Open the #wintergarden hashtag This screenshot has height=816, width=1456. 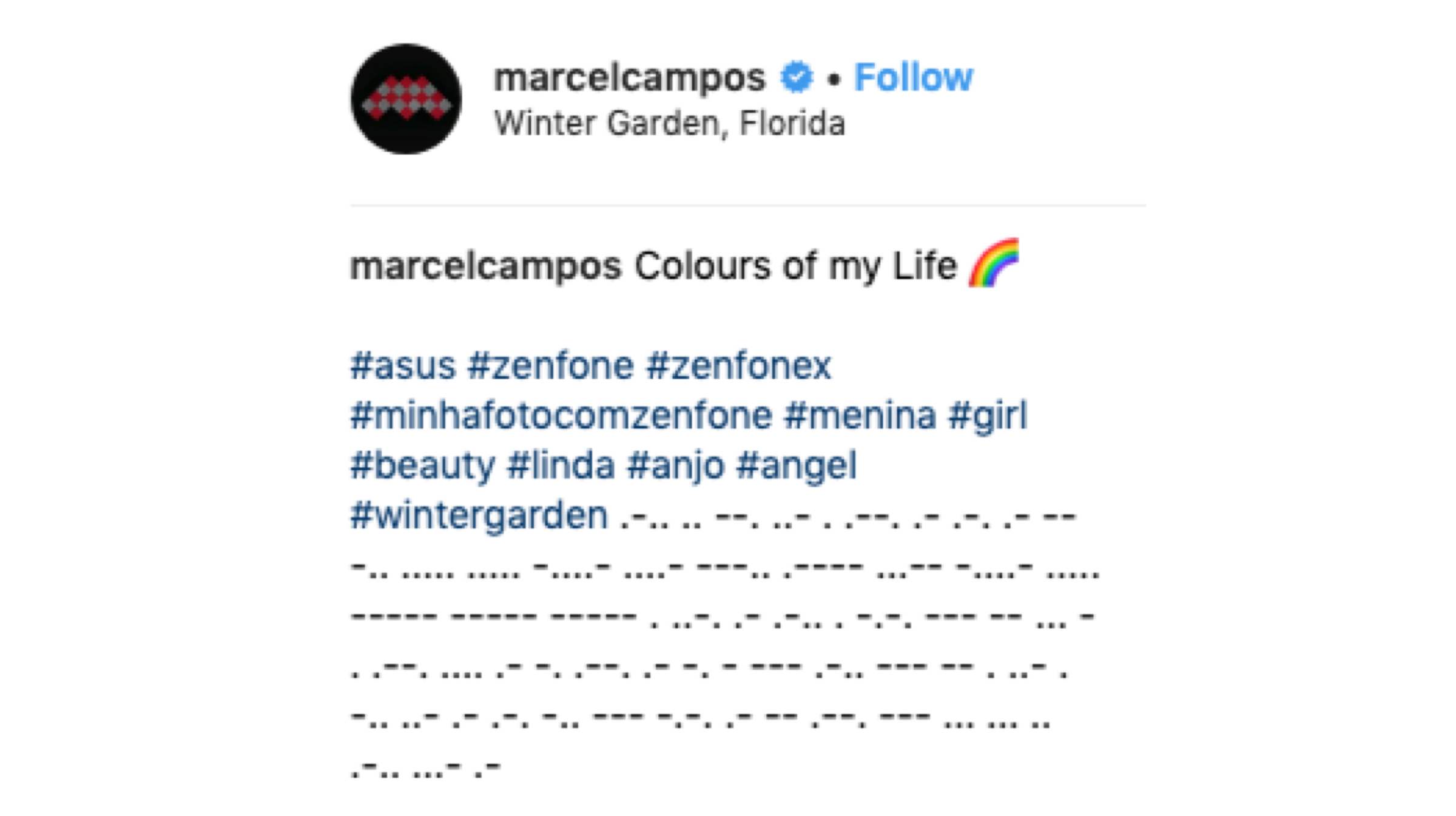479,516
